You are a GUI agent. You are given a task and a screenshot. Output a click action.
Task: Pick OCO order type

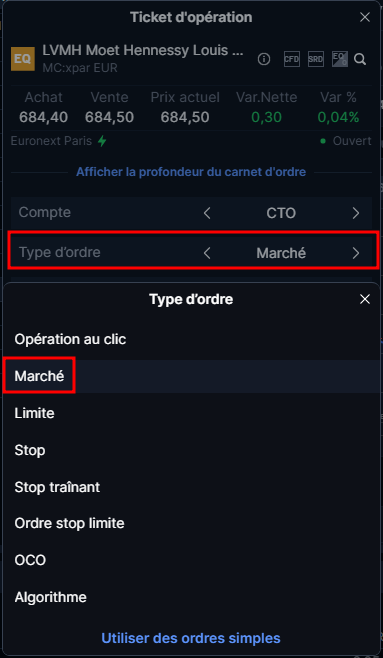point(30,560)
